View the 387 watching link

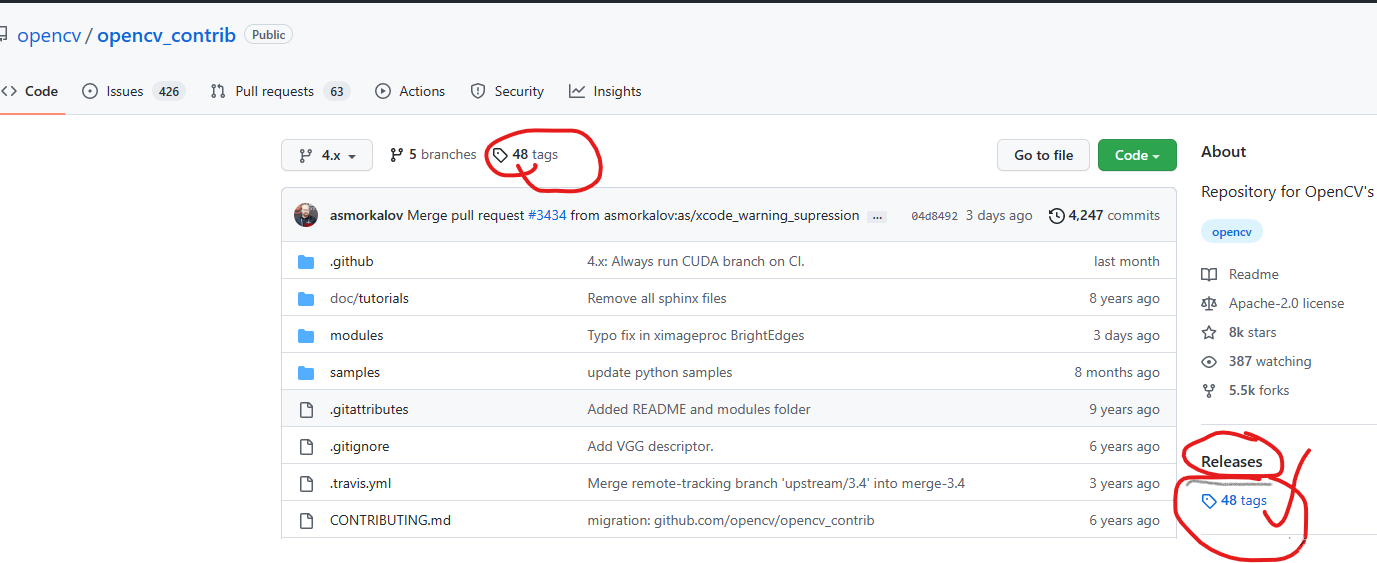1270,361
